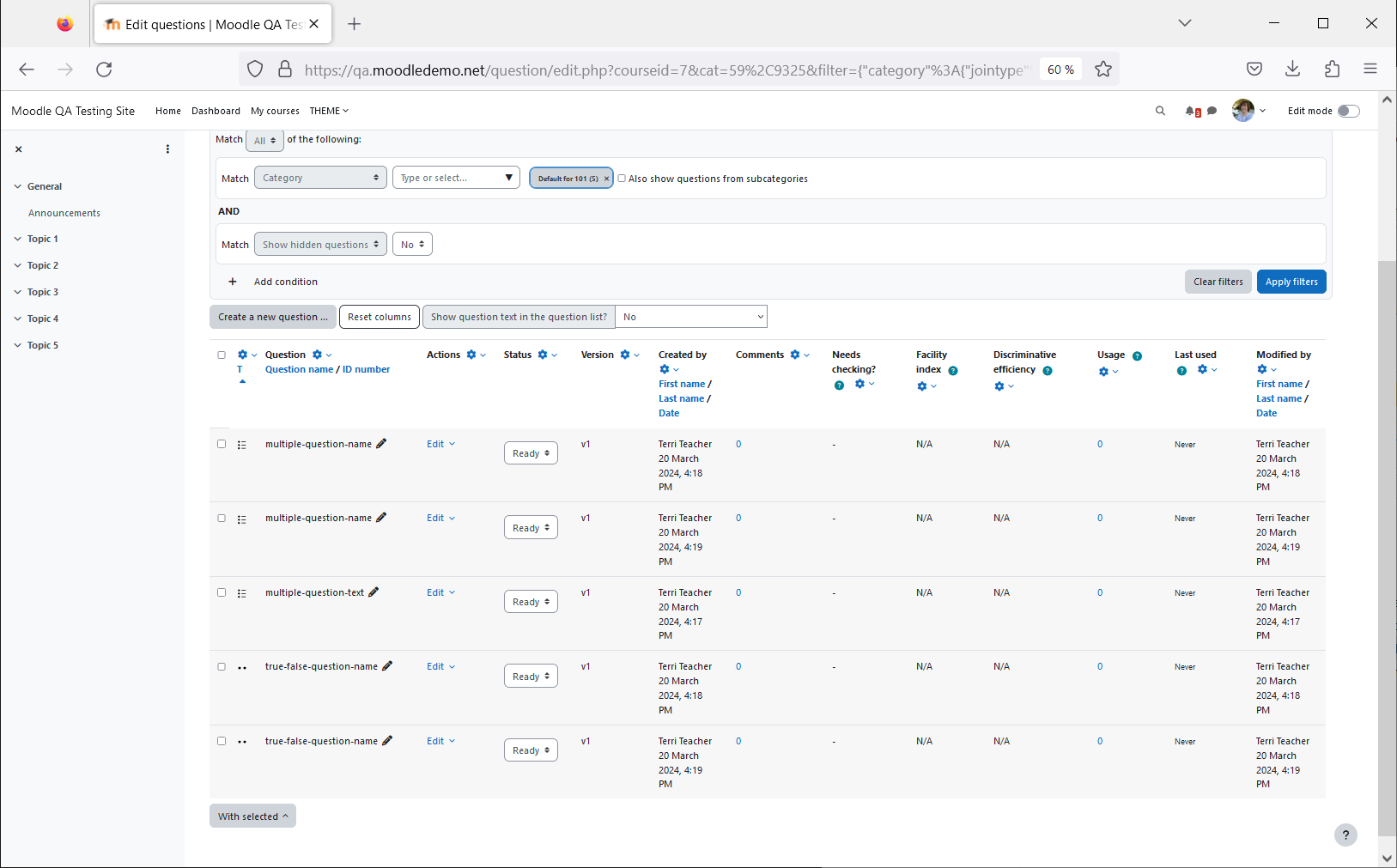Open the floating help question-mark button
The image size is (1397, 868).
point(1345,835)
